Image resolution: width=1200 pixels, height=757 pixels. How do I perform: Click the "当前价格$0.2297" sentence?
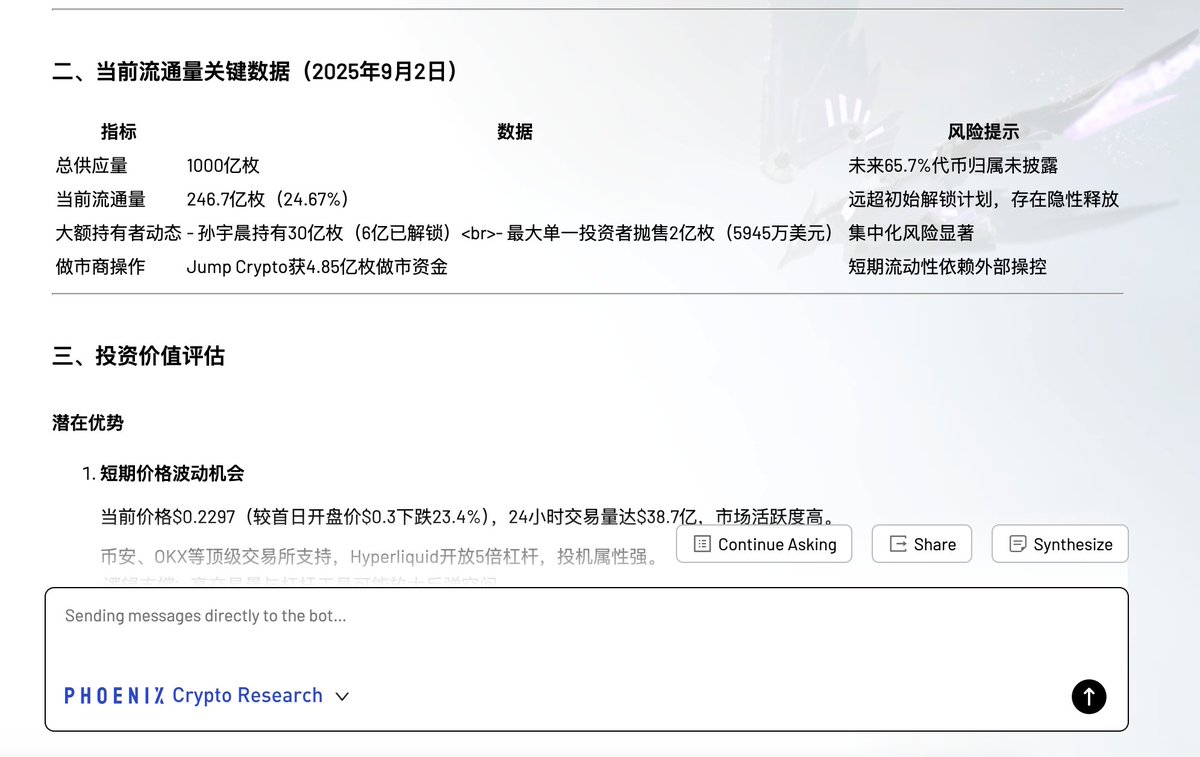[x=469, y=517]
